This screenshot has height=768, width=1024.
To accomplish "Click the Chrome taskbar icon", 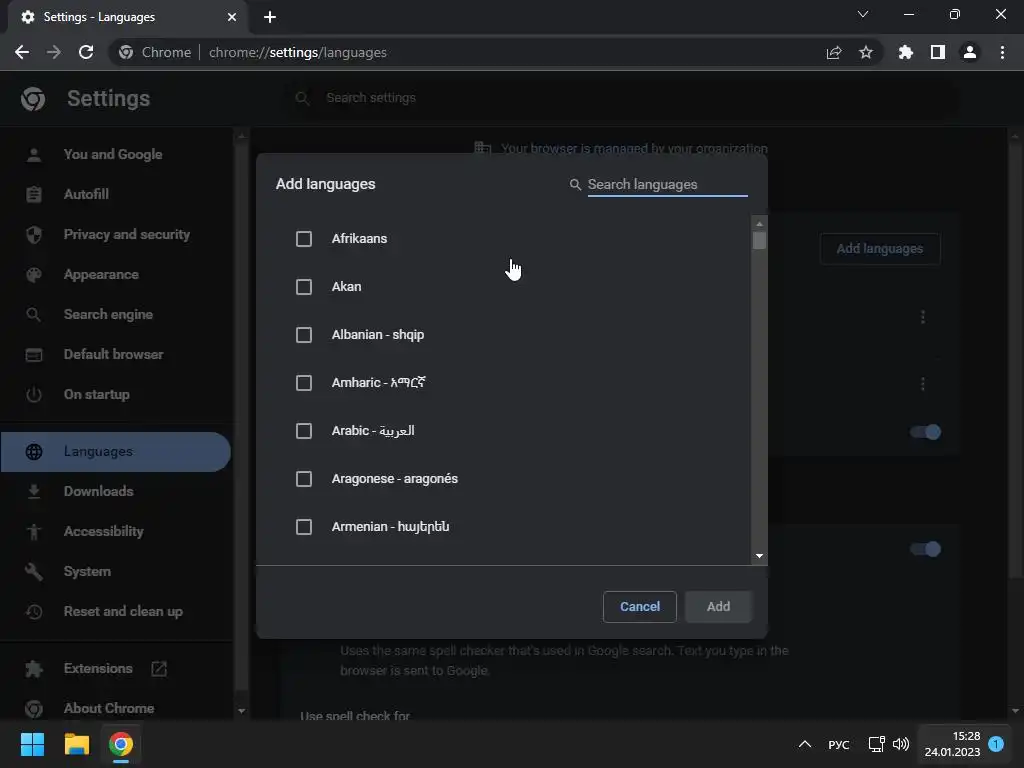I will pyautogui.click(x=121, y=744).
